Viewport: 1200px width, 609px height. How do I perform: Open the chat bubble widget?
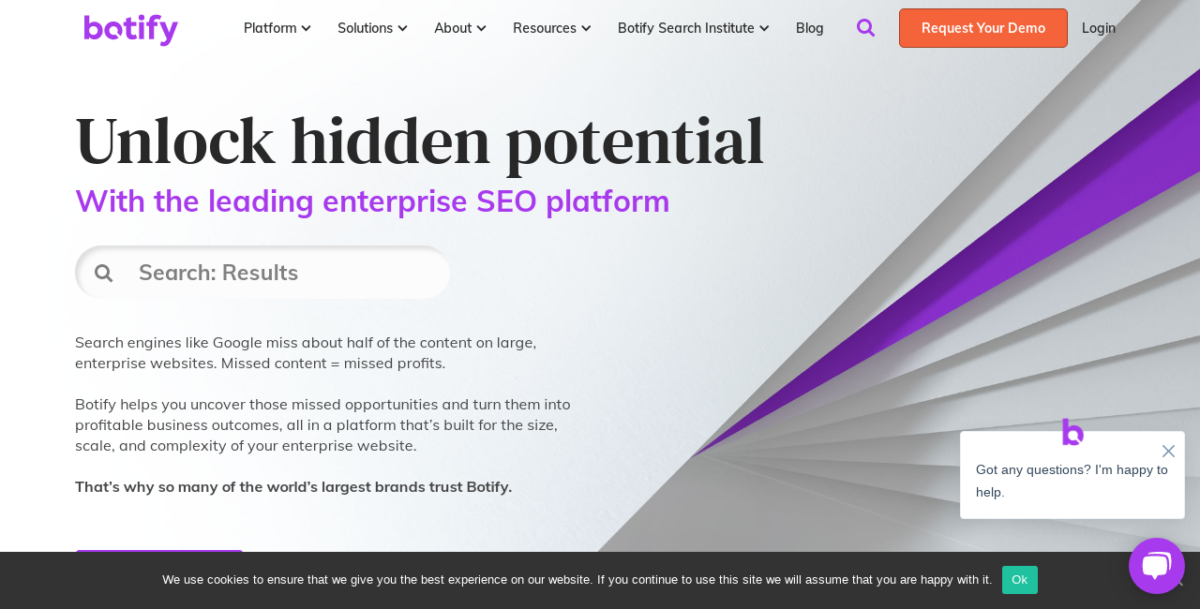[1156, 566]
